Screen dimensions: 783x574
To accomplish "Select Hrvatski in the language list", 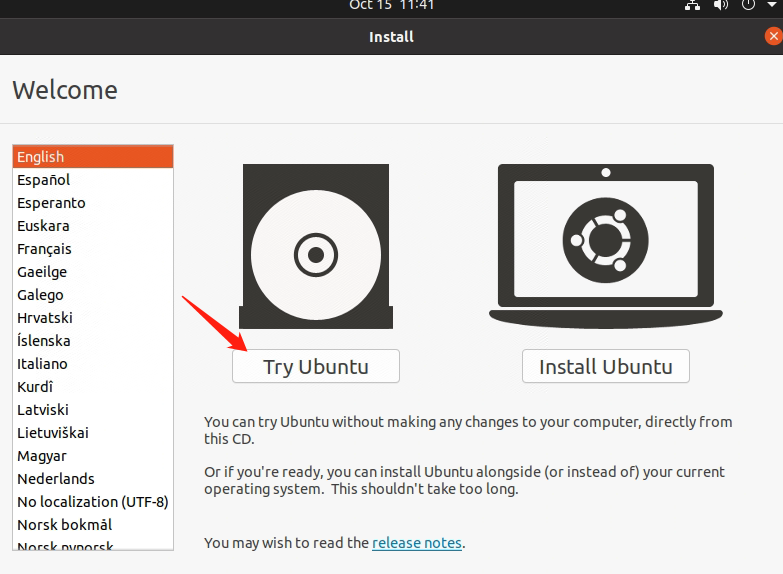I will (x=93, y=317).
